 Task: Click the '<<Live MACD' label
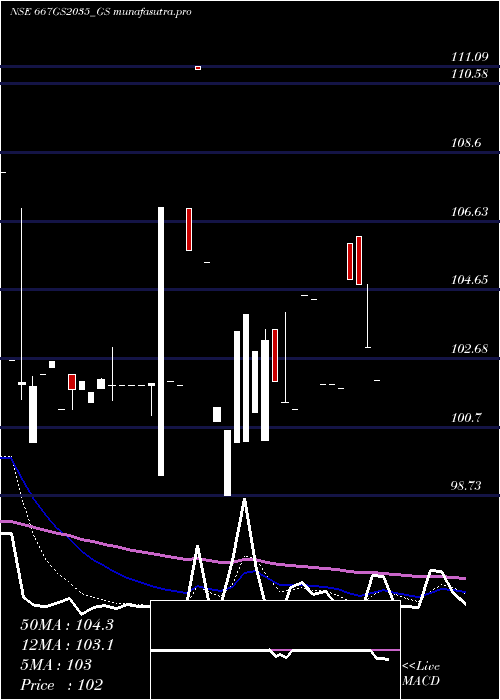pyautogui.click(x=421, y=674)
